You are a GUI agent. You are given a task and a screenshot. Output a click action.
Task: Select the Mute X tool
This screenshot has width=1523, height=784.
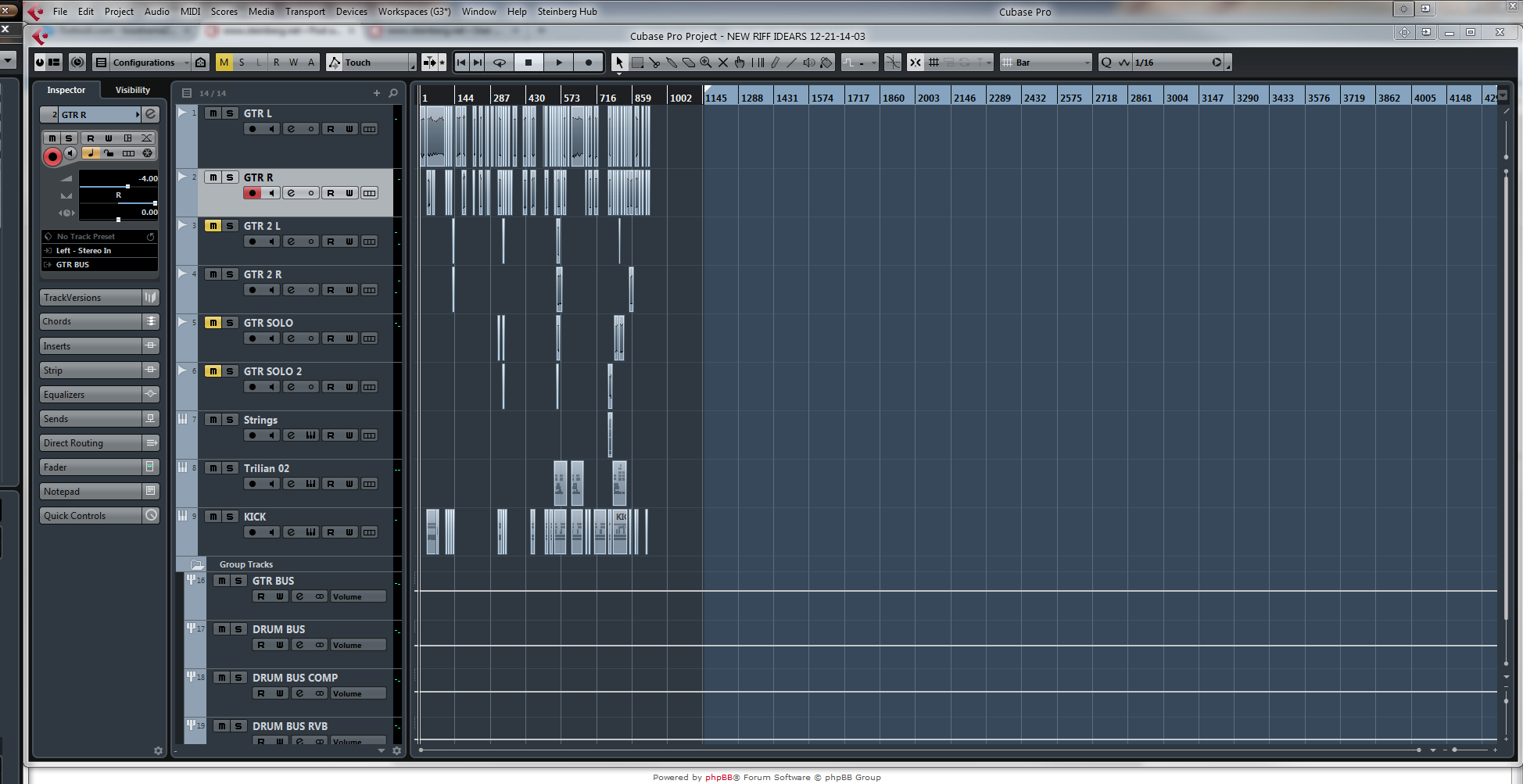click(x=723, y=63)
